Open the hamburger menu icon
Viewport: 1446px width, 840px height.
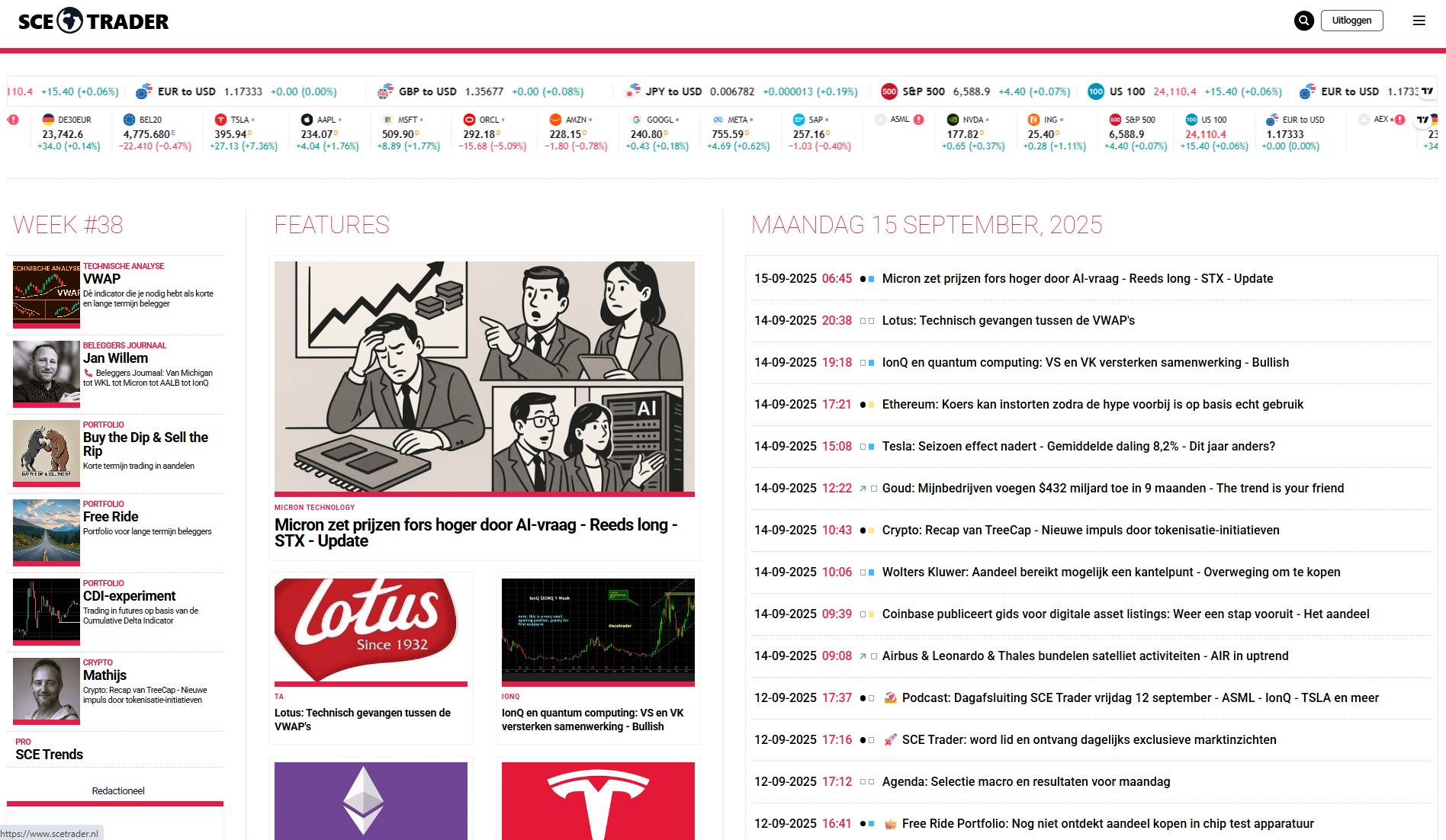tap(1419, 21)
